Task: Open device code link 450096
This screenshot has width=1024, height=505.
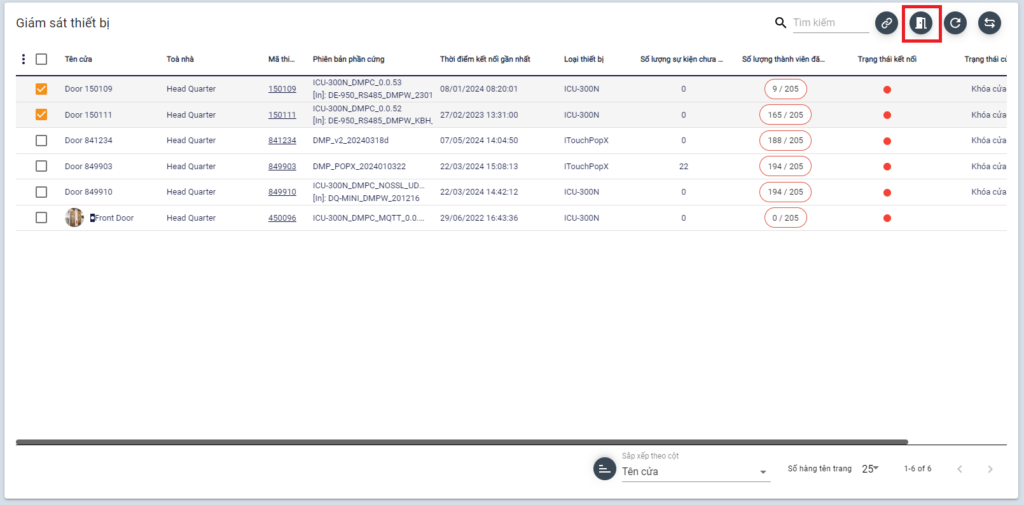Action: 282,218
